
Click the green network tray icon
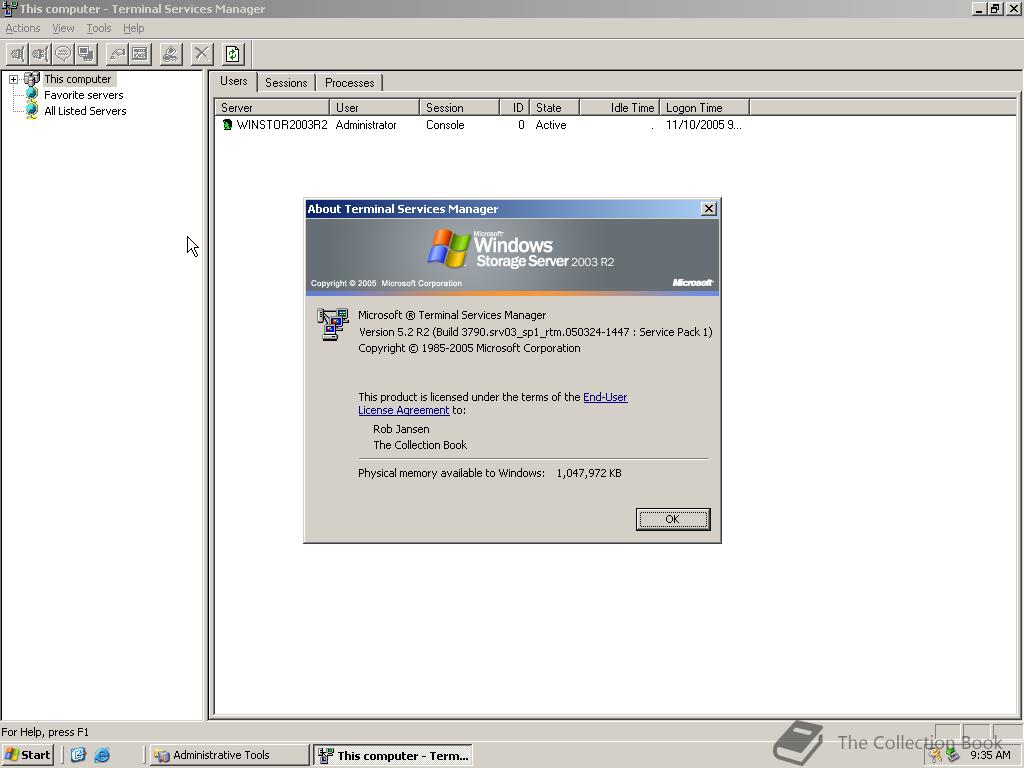click(x=952, y=755)
